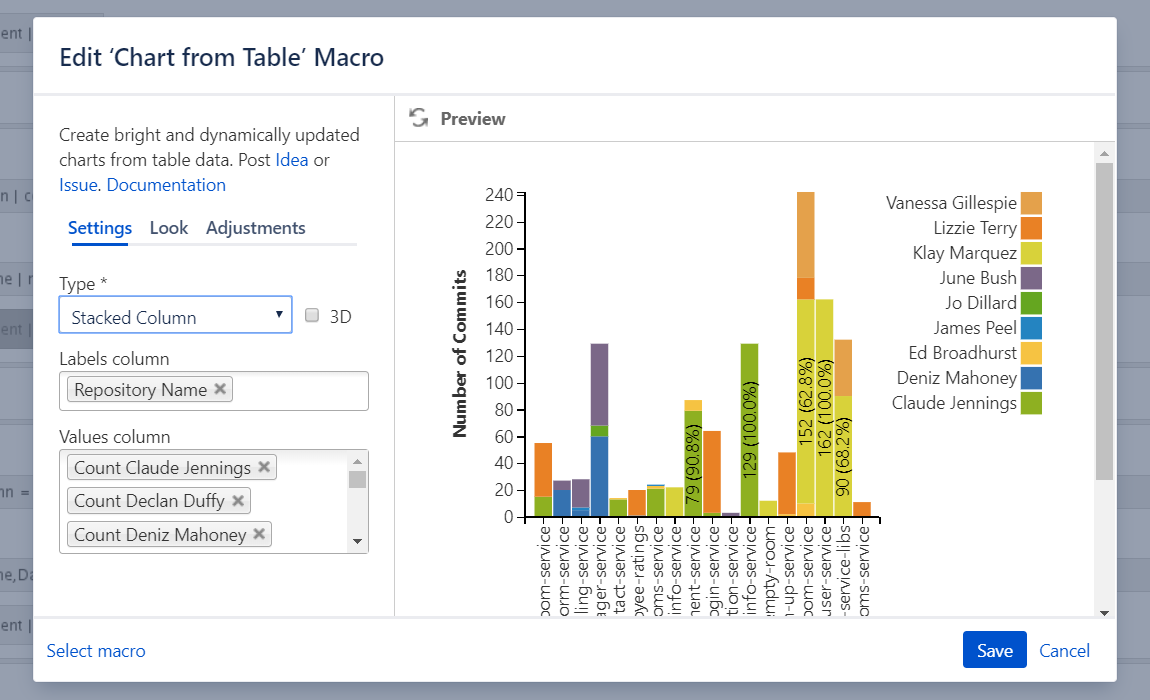Switch to the Look tab
Viewport: 1150px width, 700px height.
[169, 227]
